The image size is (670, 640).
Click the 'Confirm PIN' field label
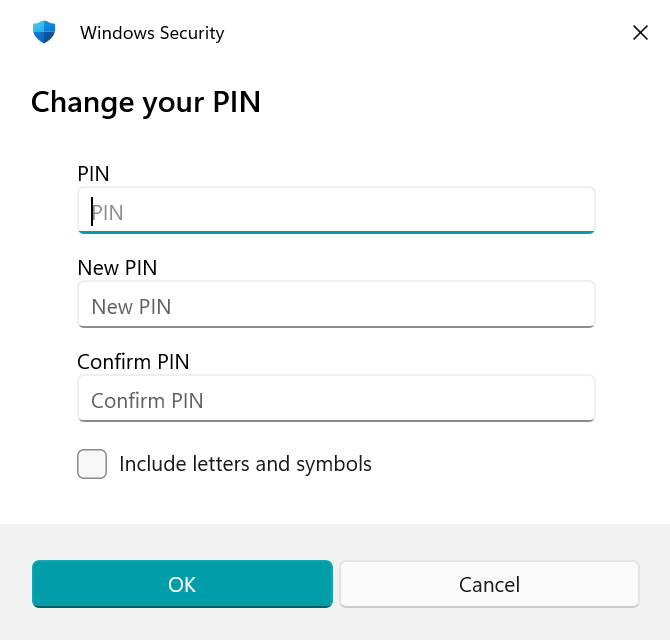pyautogui.click(x=133, y=361)
